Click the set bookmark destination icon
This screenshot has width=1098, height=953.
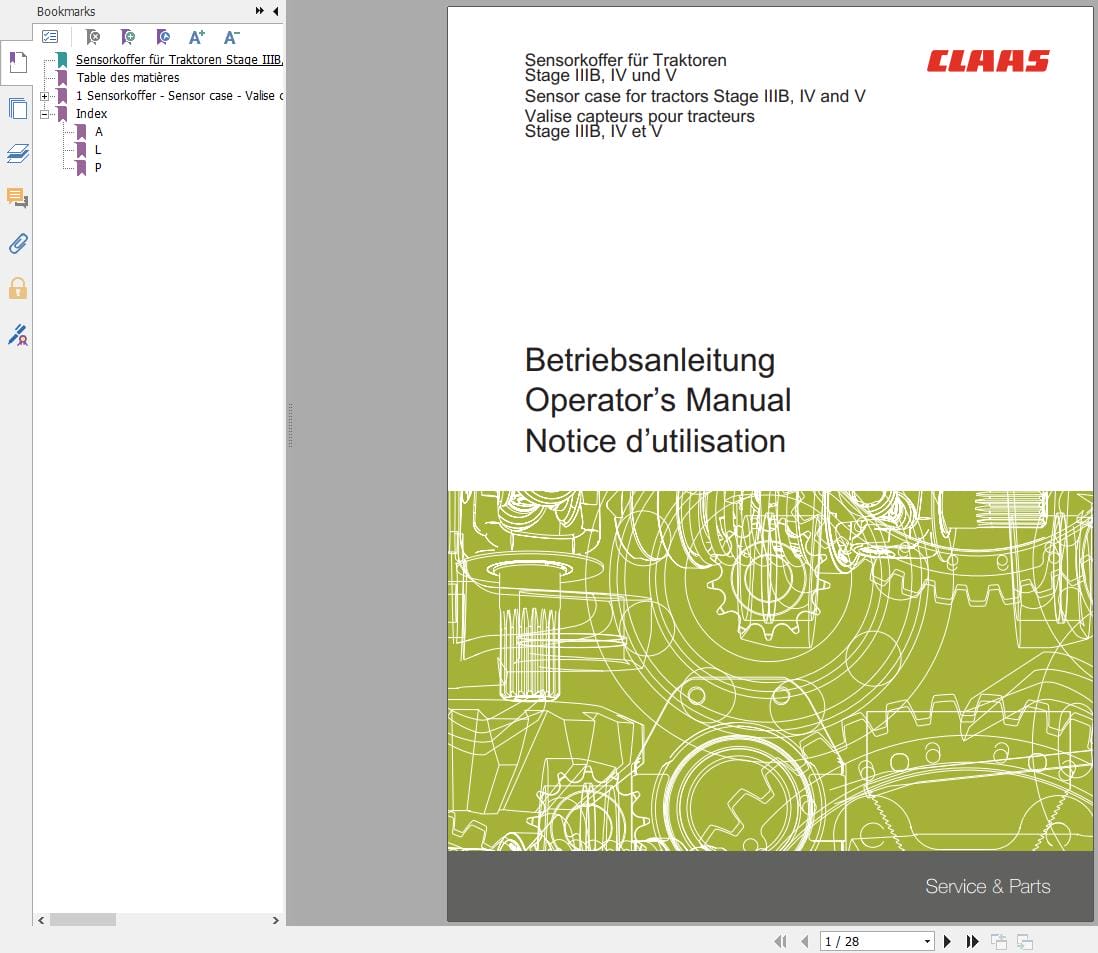[x=162, y=36]
